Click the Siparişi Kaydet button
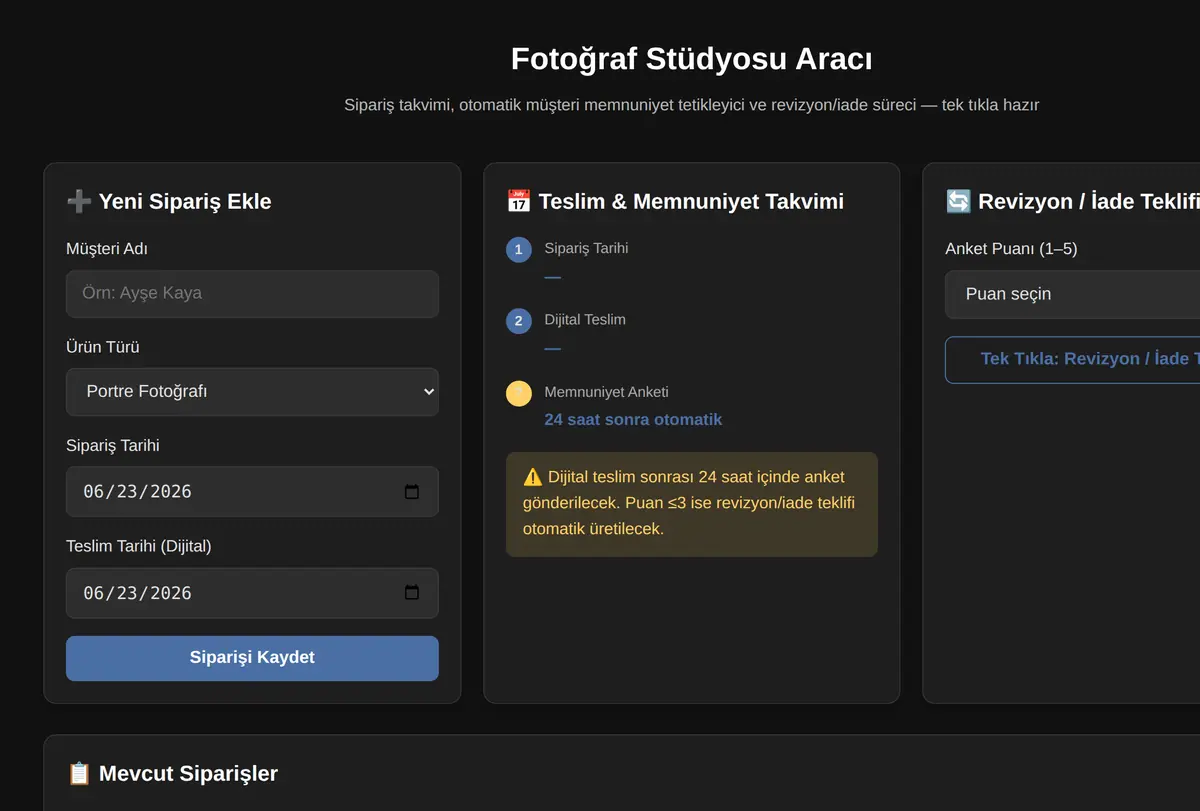Image resolution: width=1200 pixels, height=811 pixels. click(x=252, y=658)
